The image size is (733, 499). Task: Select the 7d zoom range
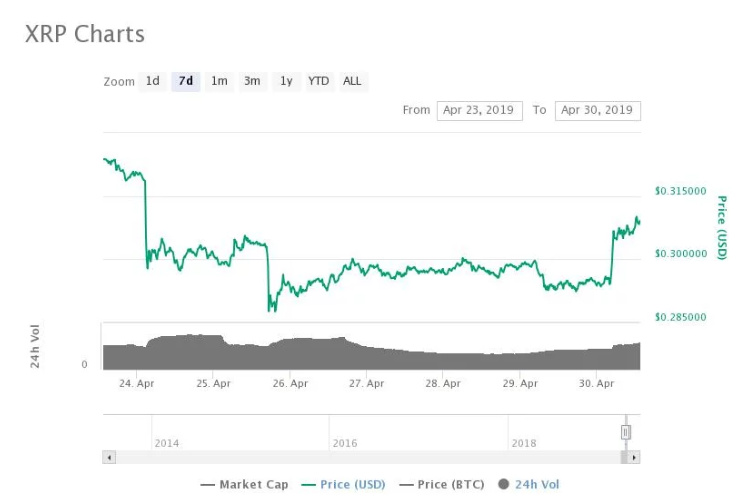186,81
